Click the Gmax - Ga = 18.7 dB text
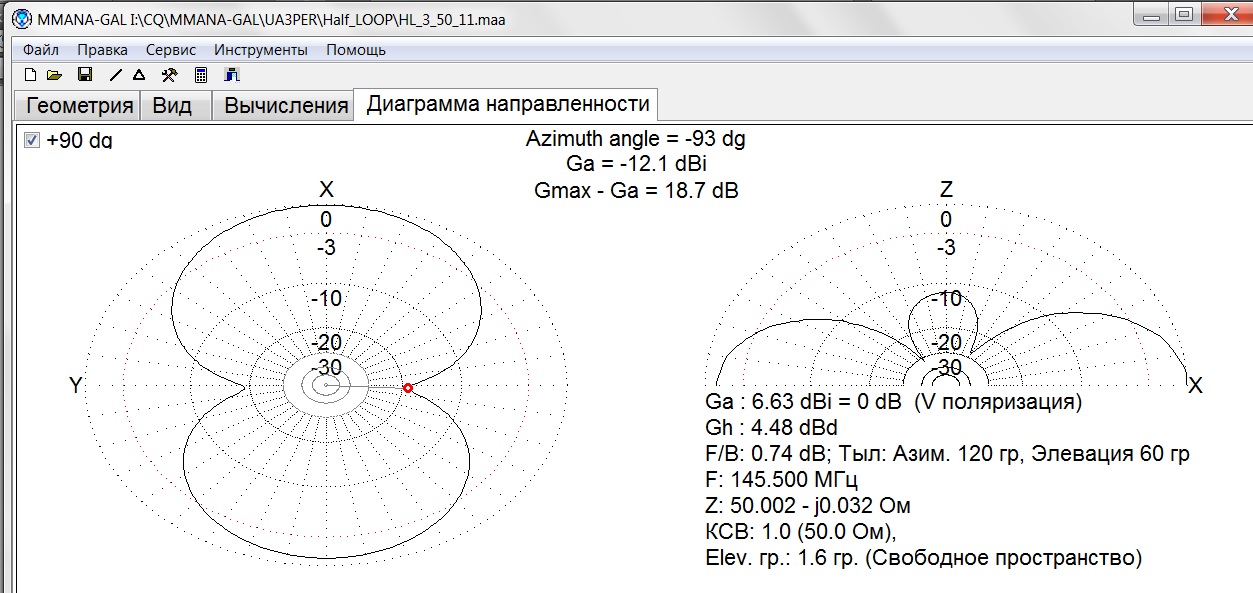Viewport: 1253px width, 593px height. 636,190
